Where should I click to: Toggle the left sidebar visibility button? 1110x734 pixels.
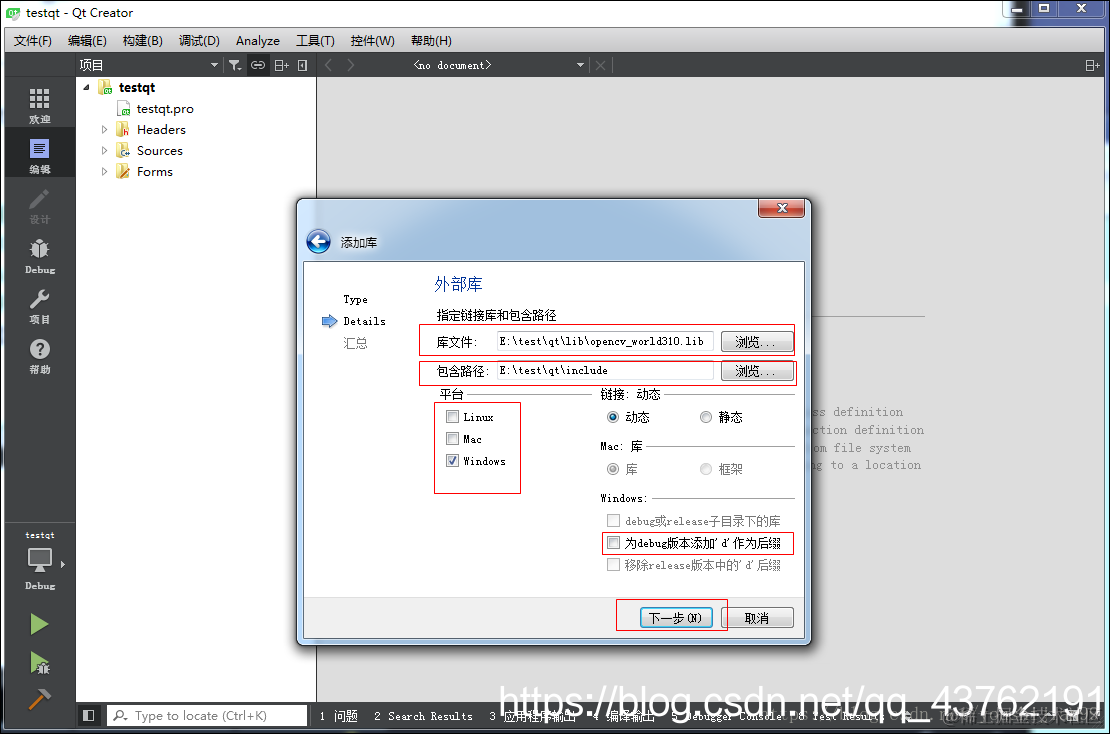(88, 716)
